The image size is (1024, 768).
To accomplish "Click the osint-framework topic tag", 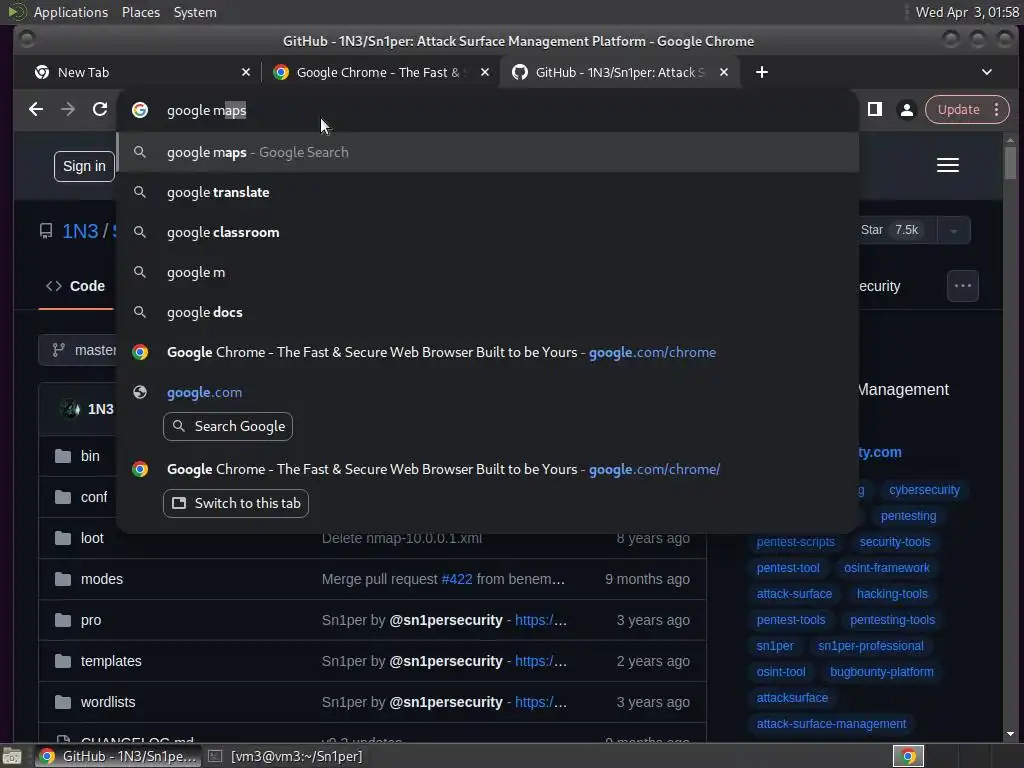I will 886,568.
